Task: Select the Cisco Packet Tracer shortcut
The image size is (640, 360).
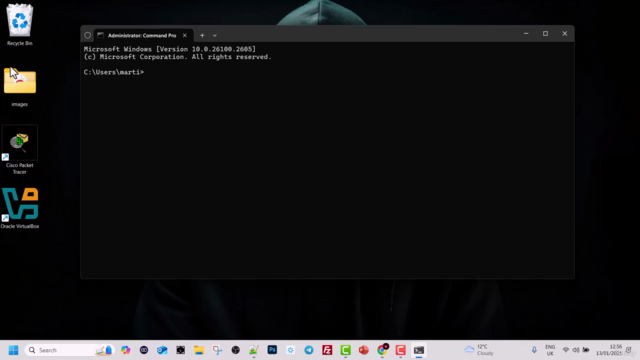Action: (x=20, y=150)
